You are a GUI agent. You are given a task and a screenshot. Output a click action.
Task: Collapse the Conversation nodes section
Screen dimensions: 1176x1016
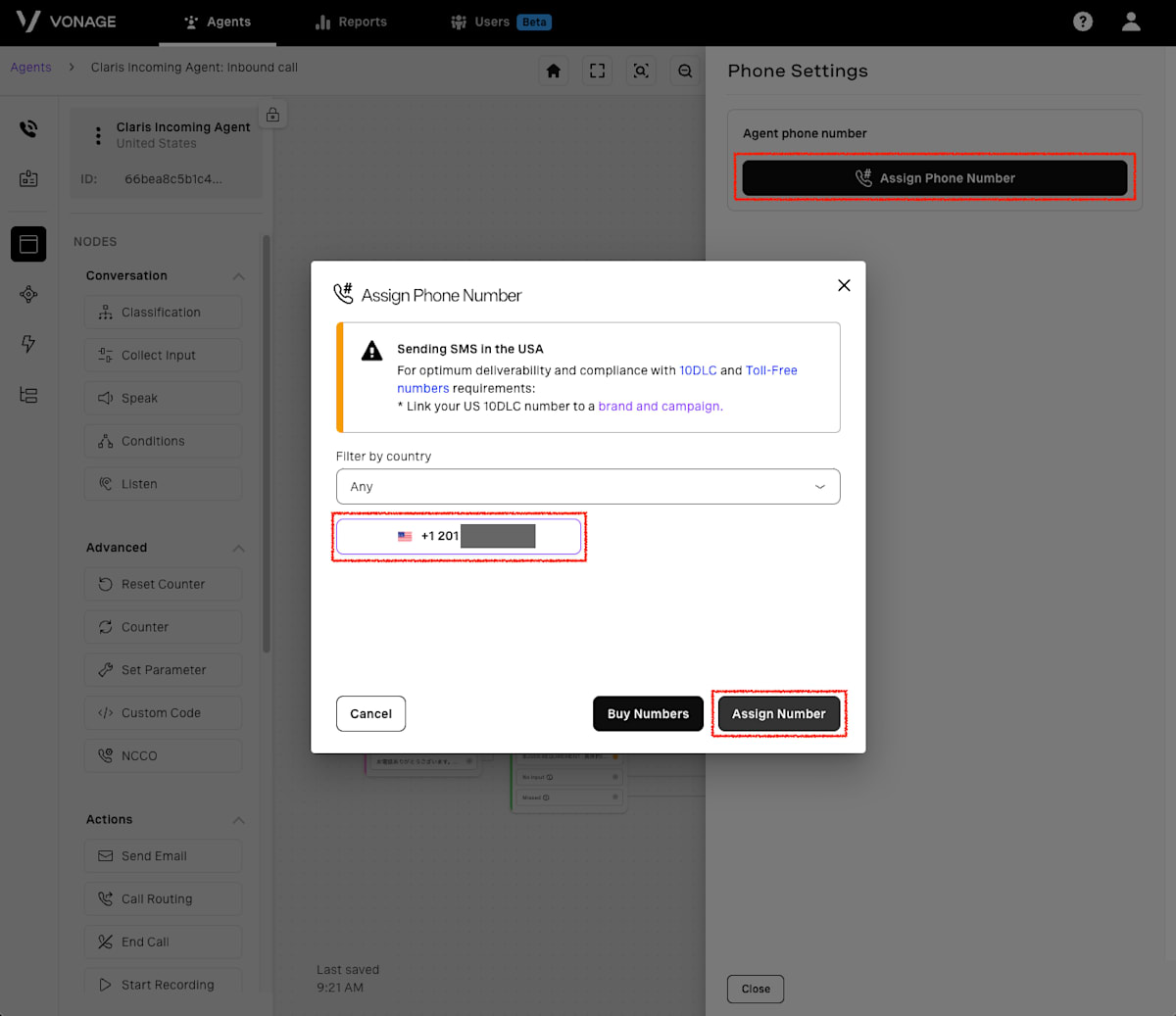[238, 275]
